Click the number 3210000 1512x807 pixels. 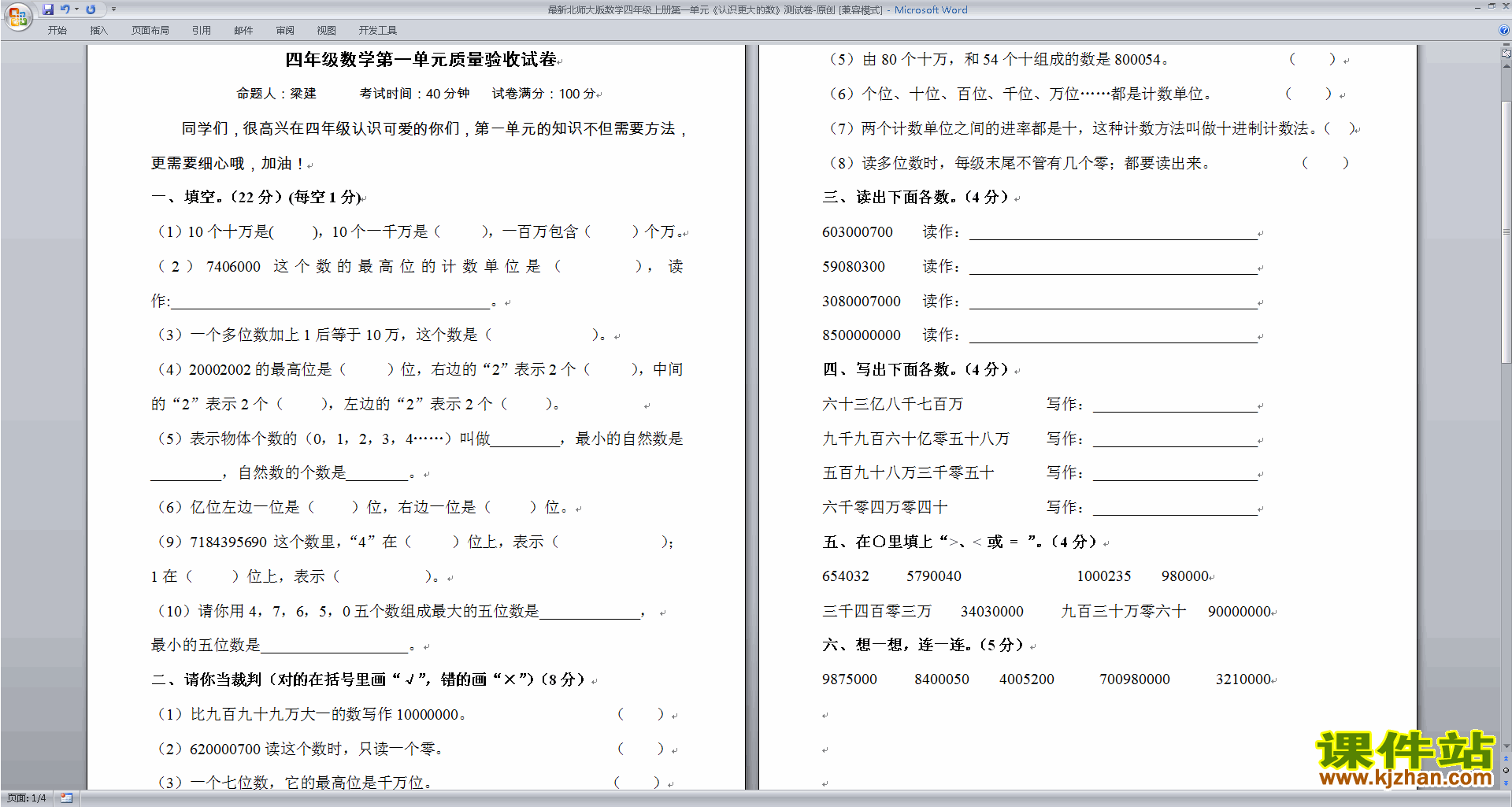1243,680
